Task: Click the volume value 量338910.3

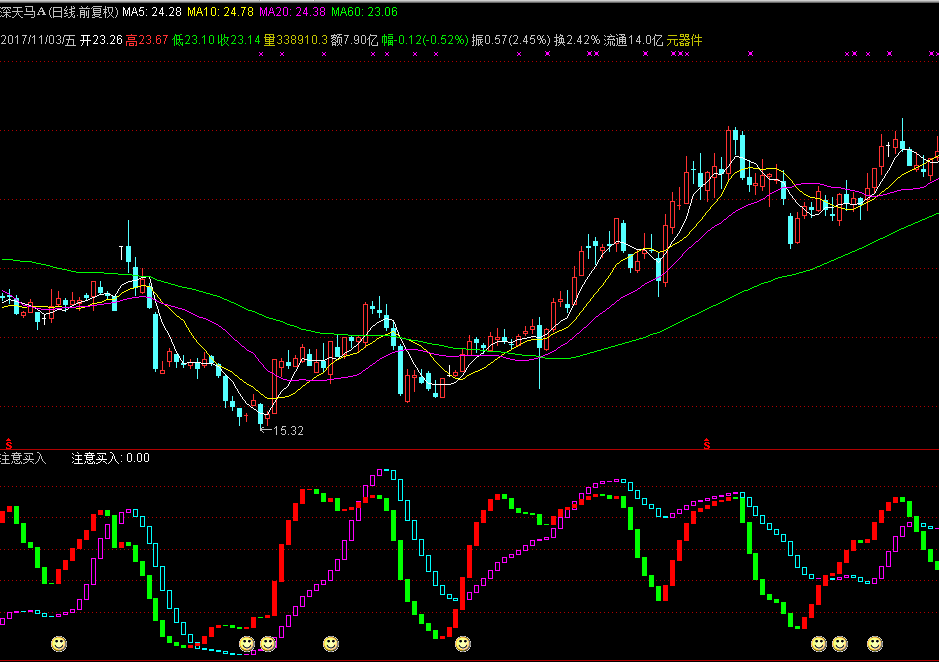Action: (x=296, y=40)
